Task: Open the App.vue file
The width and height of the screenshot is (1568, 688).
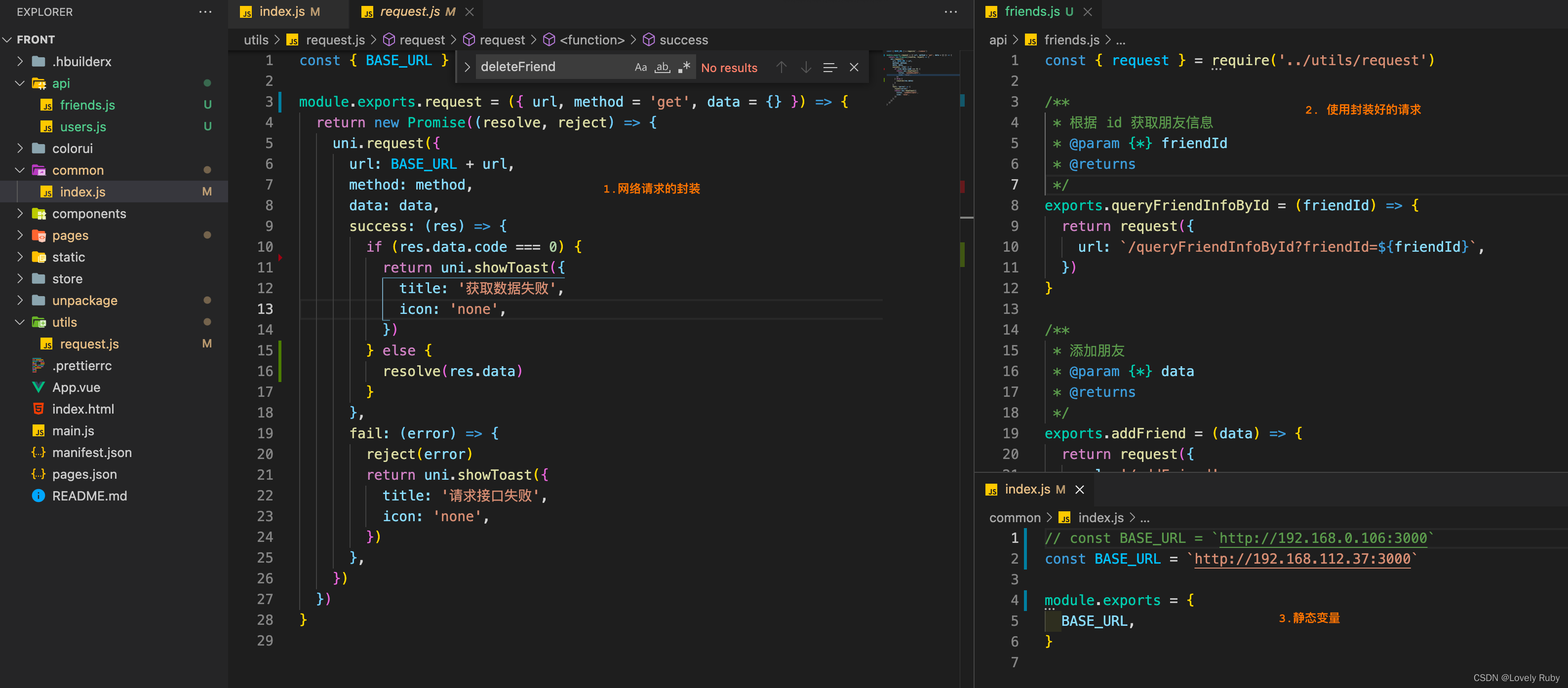Action: coord(114,387)
